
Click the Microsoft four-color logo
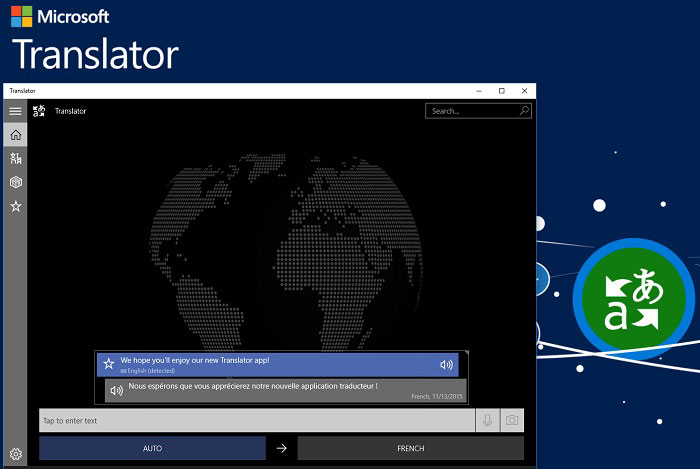coord(21,17)
